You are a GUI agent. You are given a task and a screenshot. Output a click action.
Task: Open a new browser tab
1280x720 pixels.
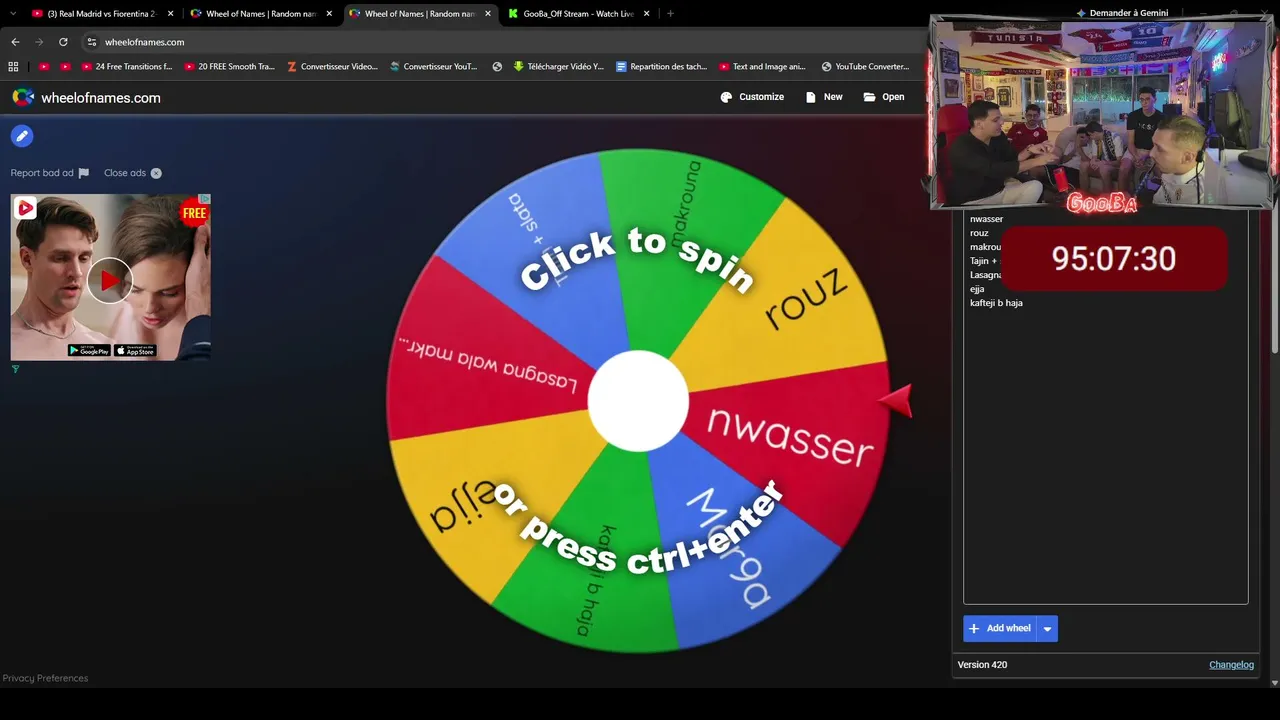670,14
